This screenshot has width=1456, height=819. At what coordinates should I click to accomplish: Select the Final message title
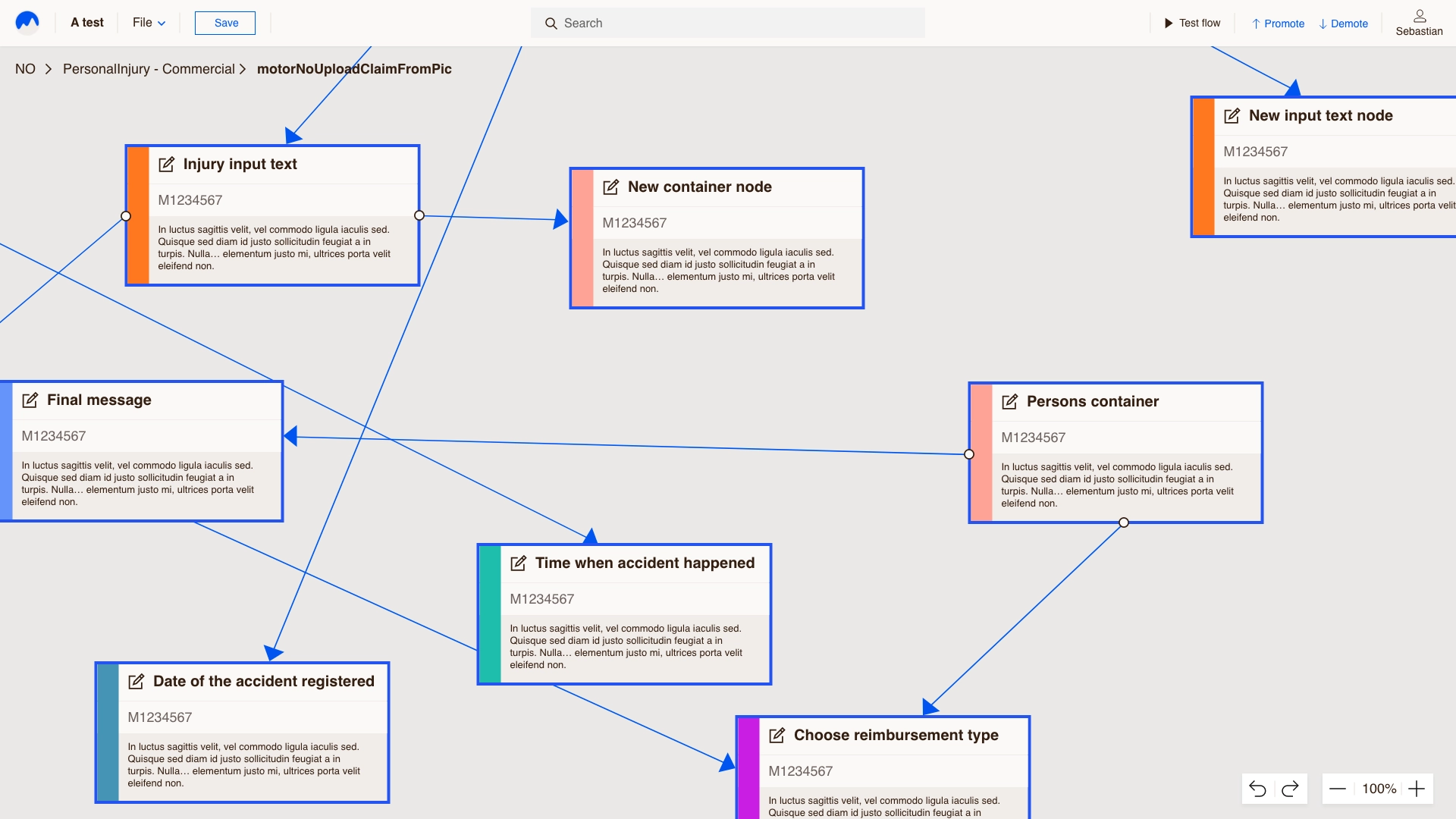99,400
